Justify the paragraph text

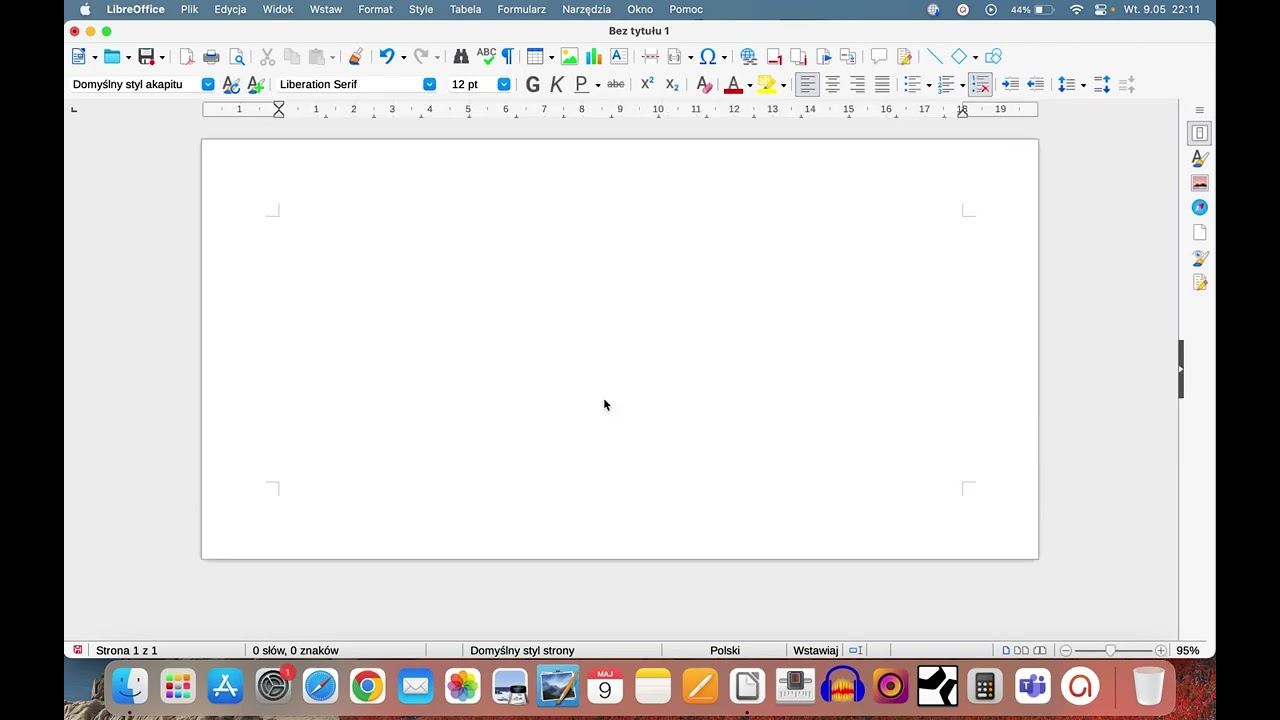click(882, 84)
